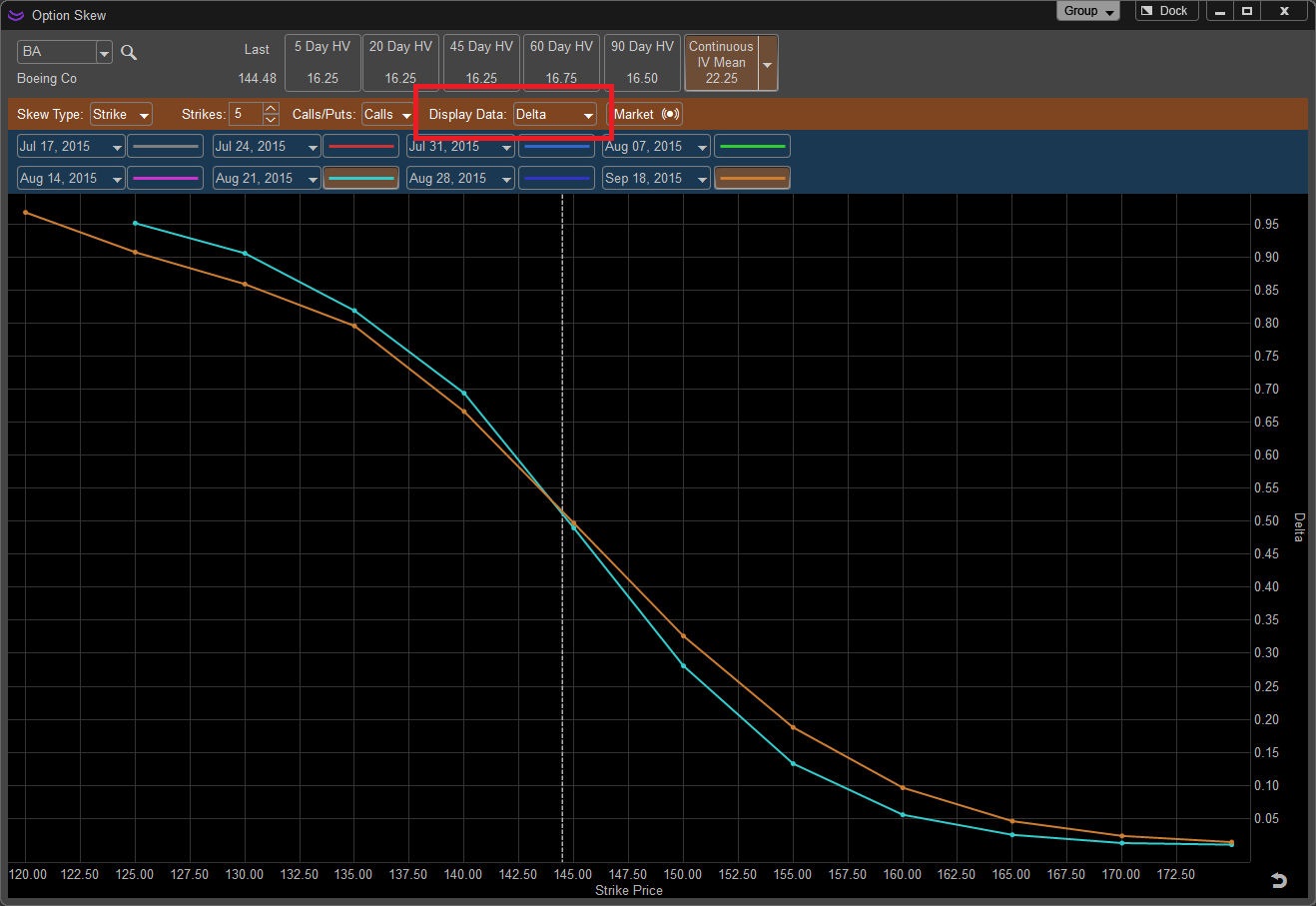Expand the Calls/Puts dropdown
Image resolution: width=1316 pixels, height=906 pixels.
point(387,114)
